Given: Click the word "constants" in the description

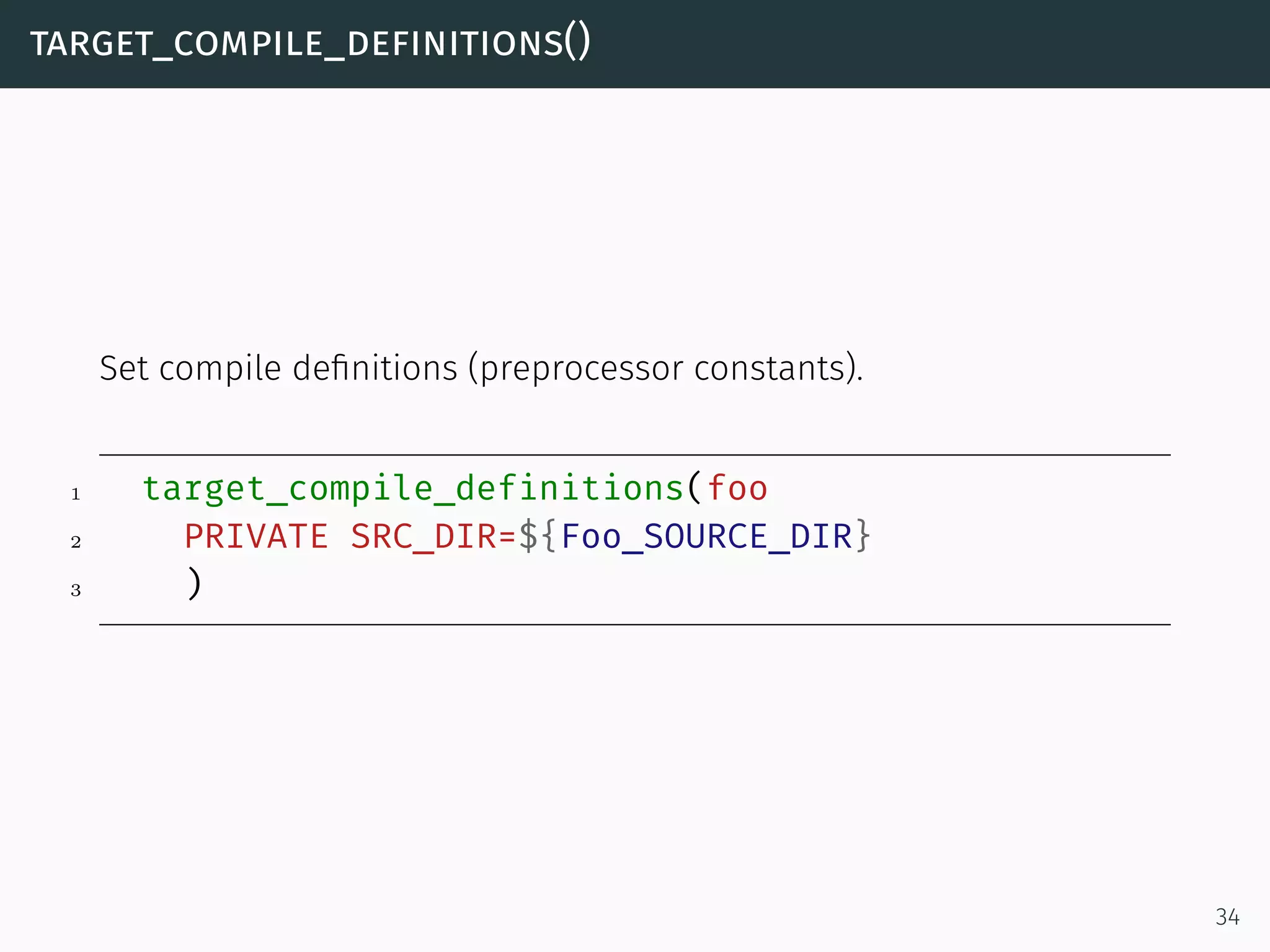Looking at the screenshot, I should click(770, 368).
